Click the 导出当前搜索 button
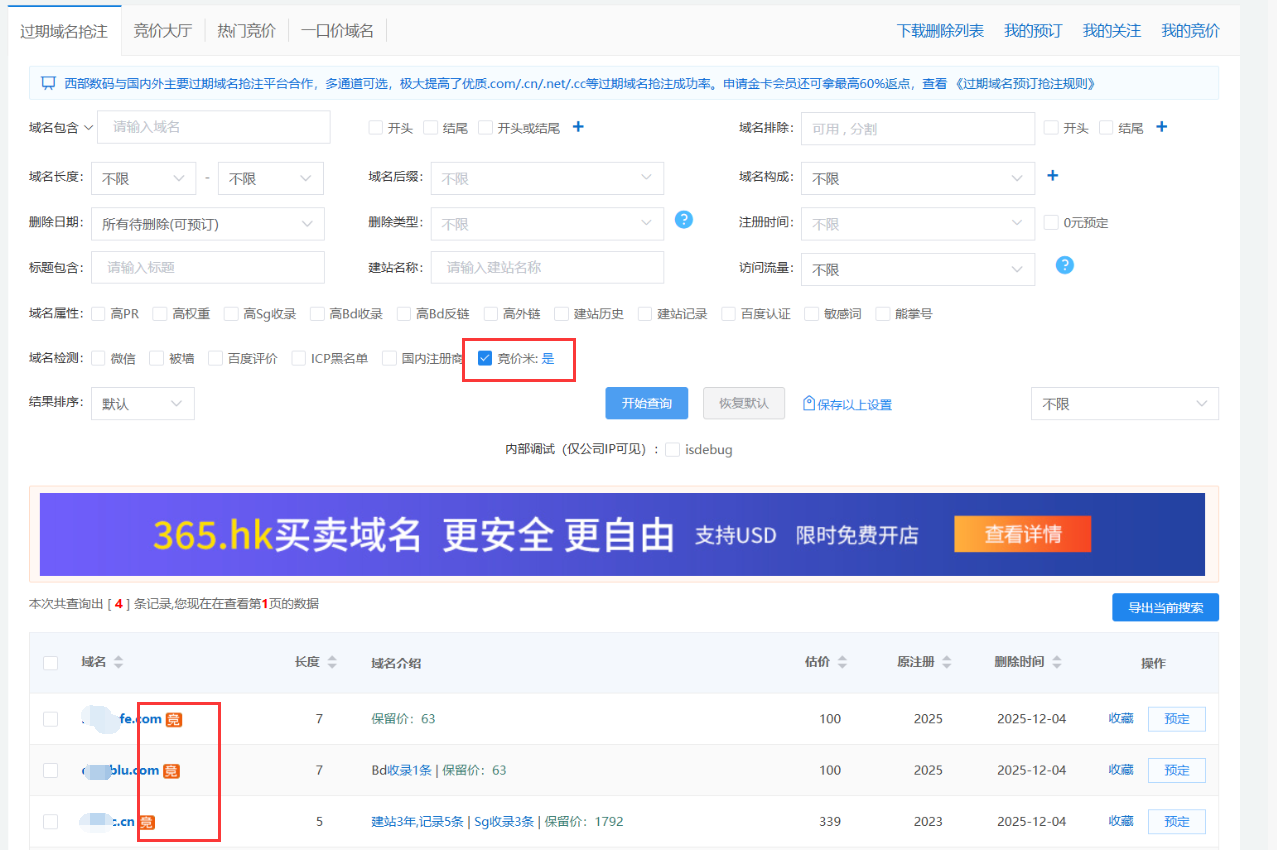The image size is (1277, 850). point(1165,607)
